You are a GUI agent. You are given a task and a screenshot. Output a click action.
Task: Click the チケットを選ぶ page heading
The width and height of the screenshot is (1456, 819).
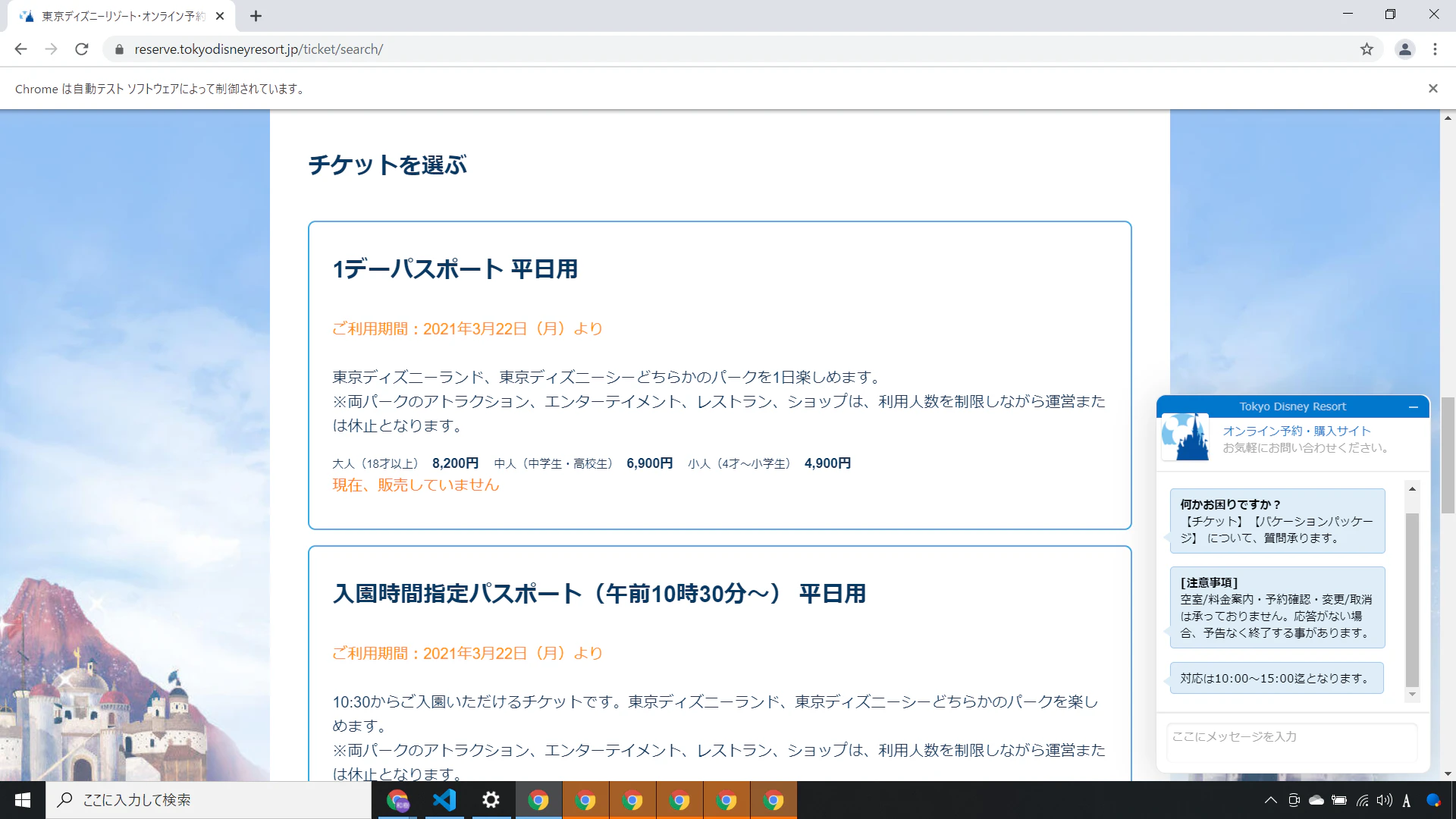[388, 165]
